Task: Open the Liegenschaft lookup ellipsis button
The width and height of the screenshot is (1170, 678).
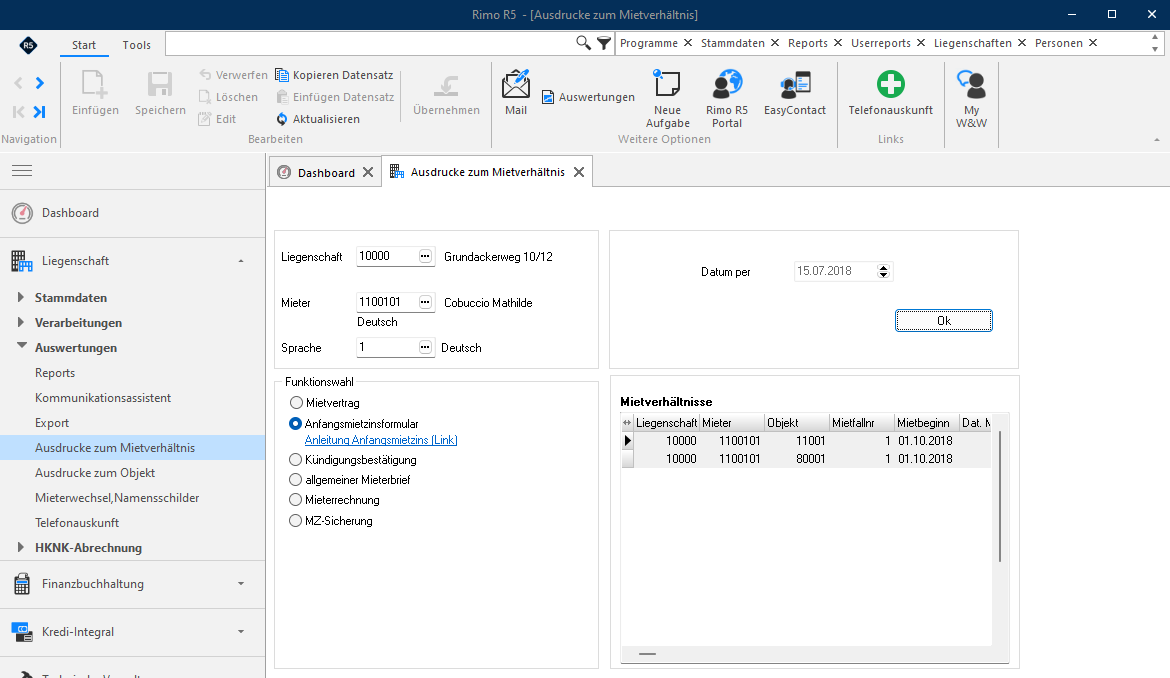Action: (425, 257)
